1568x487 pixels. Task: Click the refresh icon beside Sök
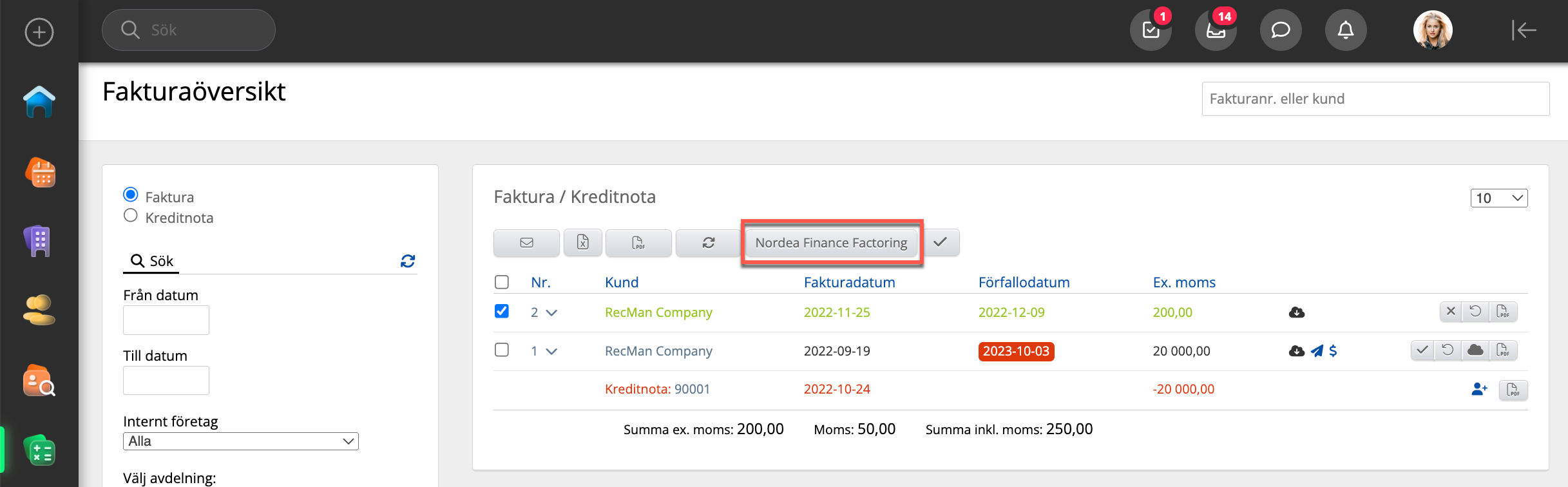(x=408, y=261)
